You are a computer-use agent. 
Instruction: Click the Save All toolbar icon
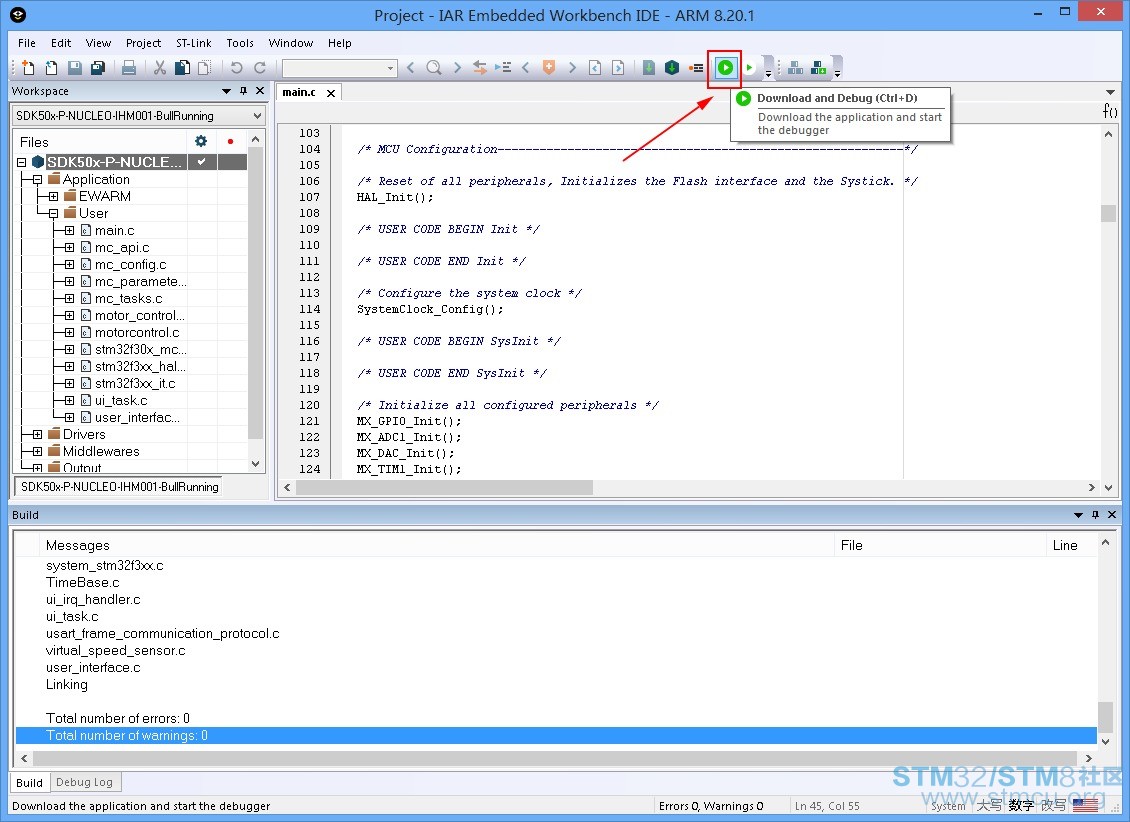(x=97, y=68)
